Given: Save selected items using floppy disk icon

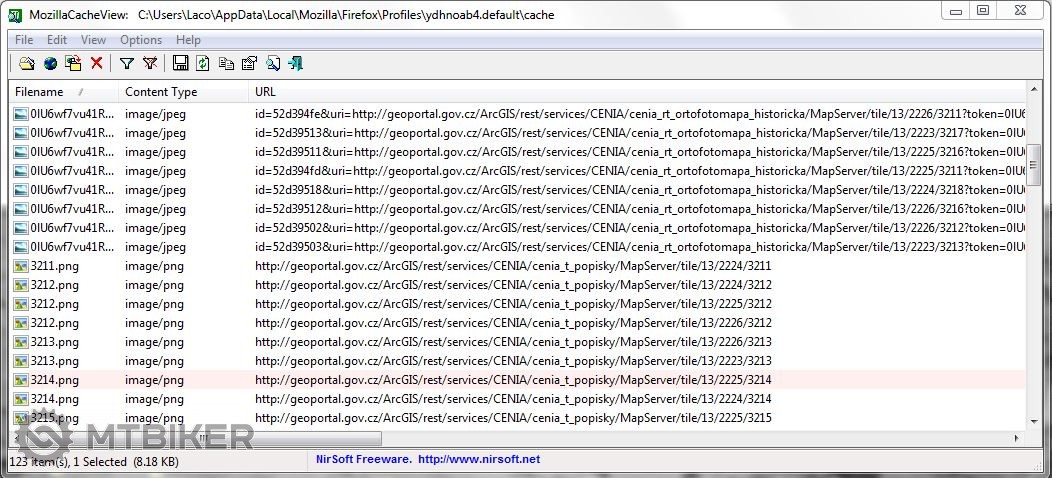Looking at the screenshot, I should 180,64.
